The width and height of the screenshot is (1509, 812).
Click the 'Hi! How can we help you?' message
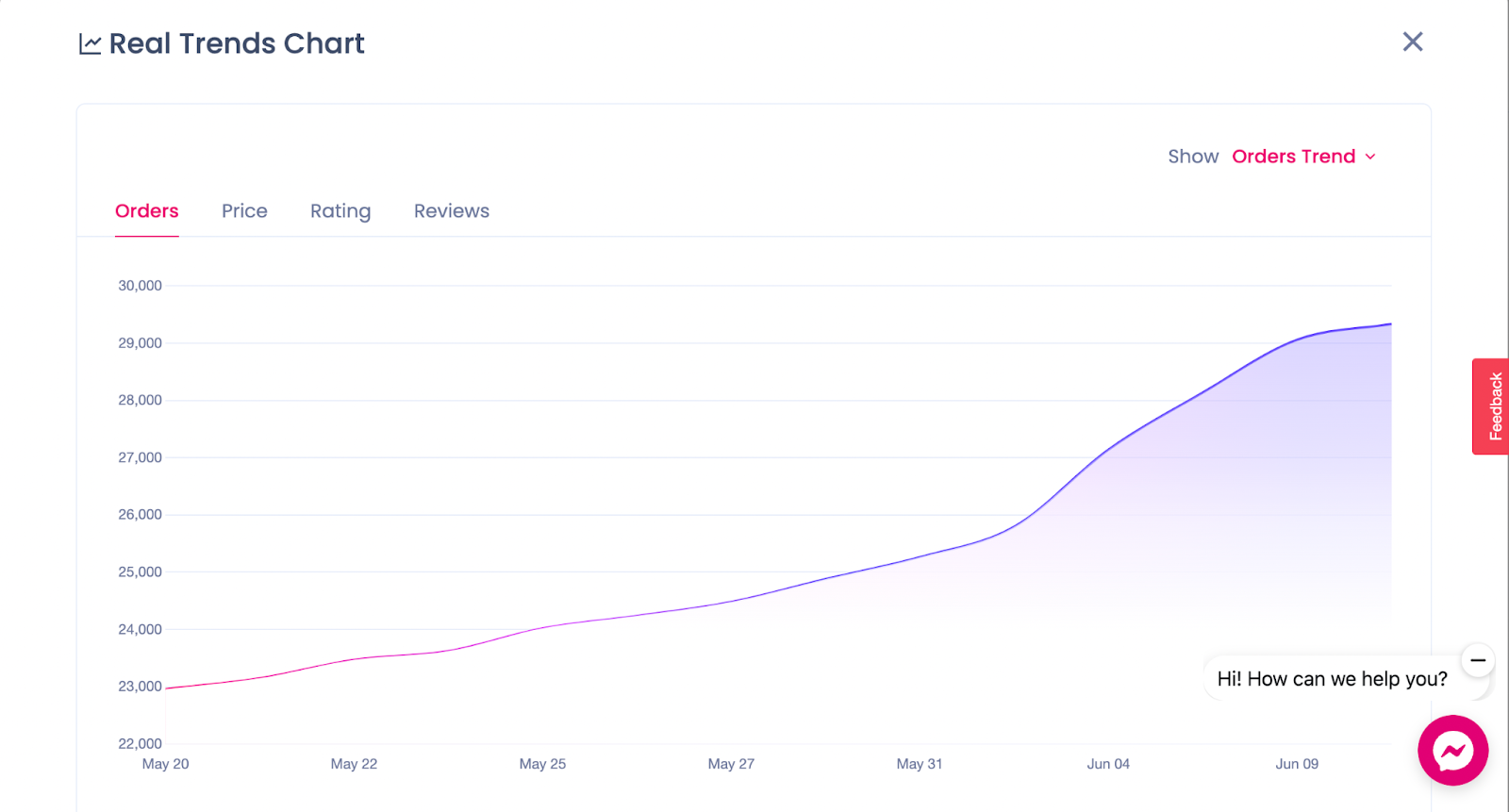coord(1332,679)
